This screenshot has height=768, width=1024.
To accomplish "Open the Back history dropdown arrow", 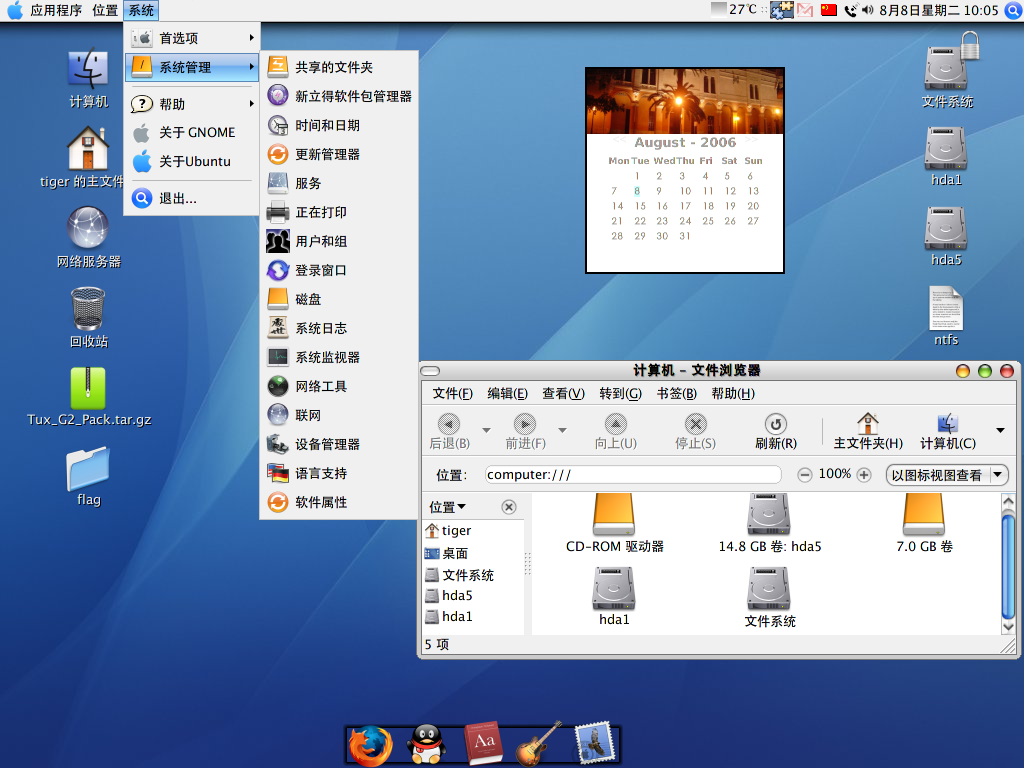I will [x=487, y=430].
